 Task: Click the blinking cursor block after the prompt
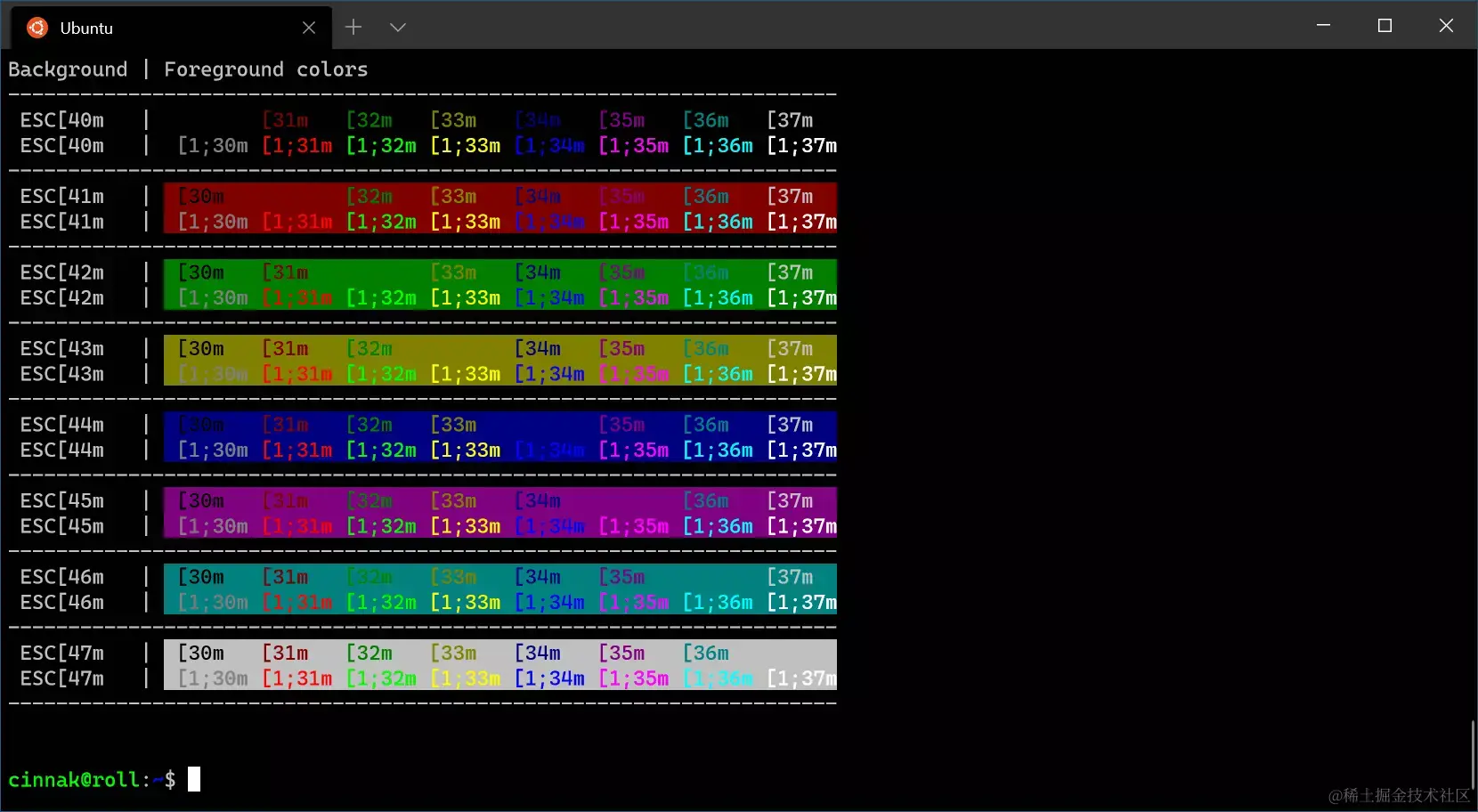(x=194, y=779)
